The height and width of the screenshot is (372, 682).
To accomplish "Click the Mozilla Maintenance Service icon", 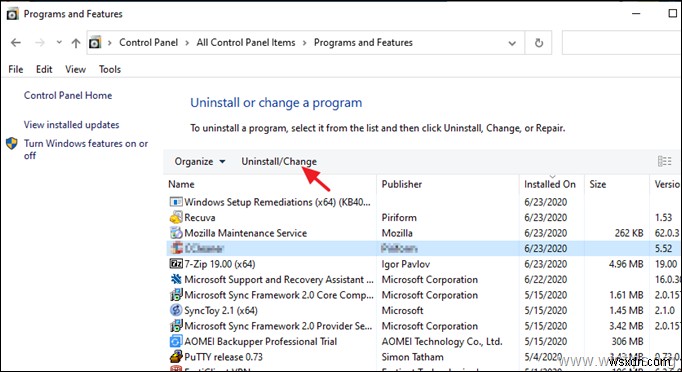I will 176,233.
